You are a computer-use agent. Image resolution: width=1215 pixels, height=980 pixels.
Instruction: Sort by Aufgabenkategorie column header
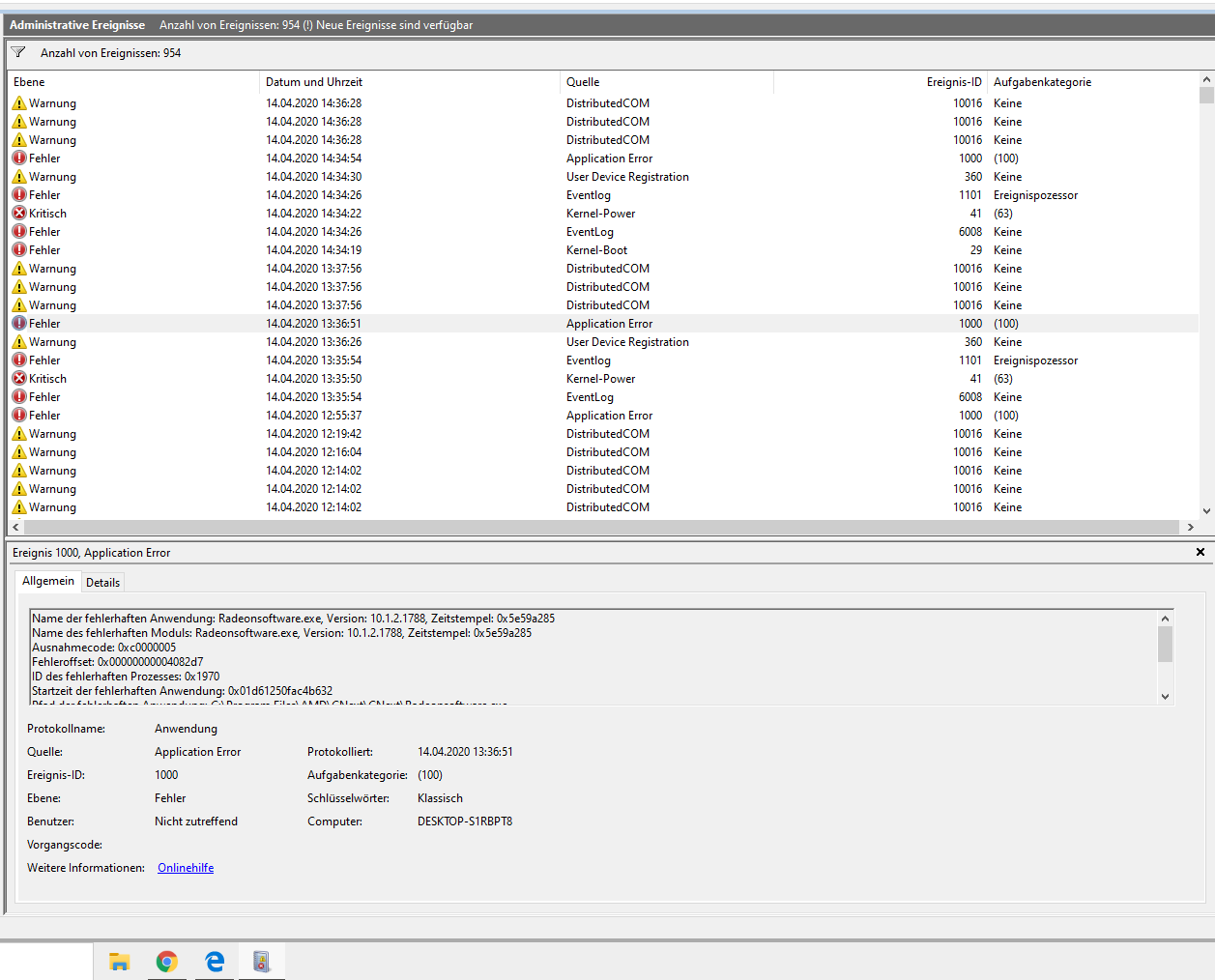coord(1092,82)
